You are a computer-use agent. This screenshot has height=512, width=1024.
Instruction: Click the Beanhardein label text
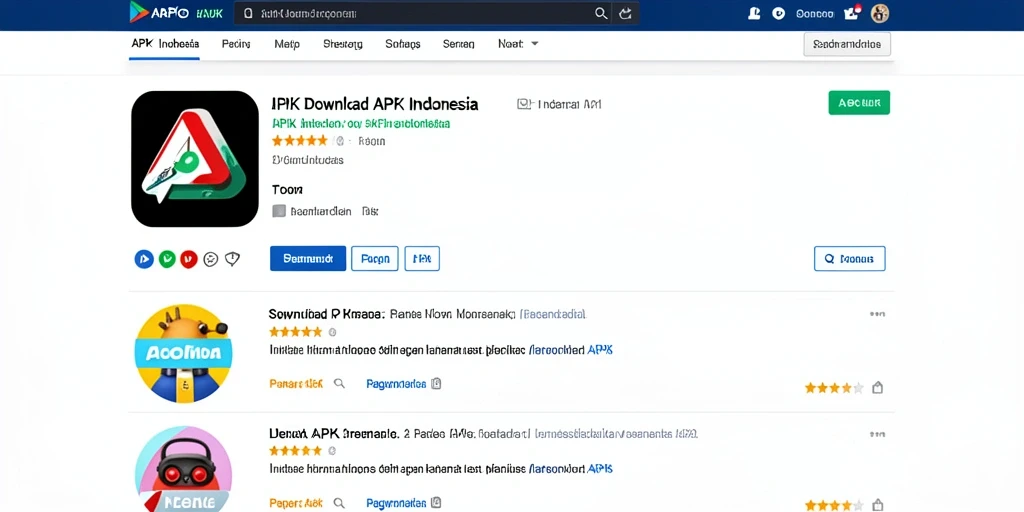click(x=321, y=212)
